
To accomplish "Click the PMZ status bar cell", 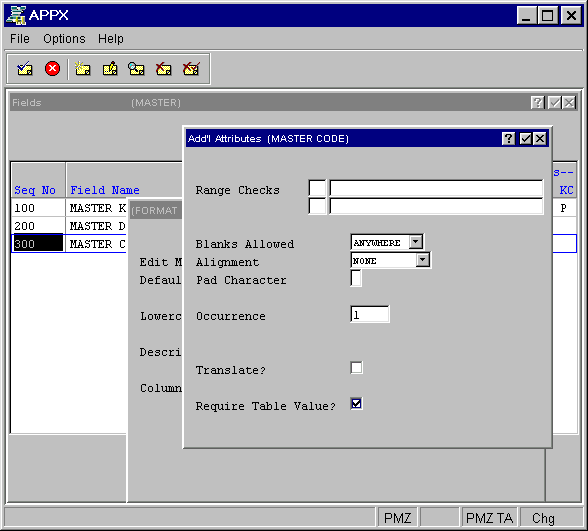I will click(x=398, y=518).
